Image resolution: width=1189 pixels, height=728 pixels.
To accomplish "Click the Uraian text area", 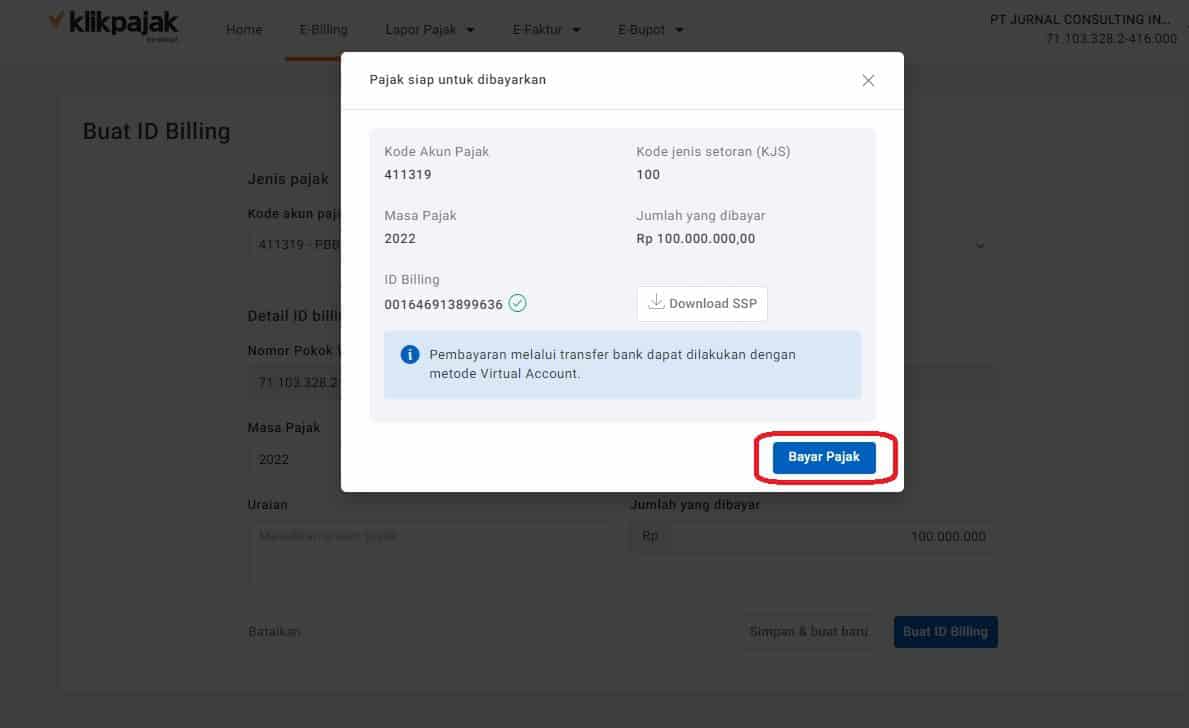I will coord(430,553).
